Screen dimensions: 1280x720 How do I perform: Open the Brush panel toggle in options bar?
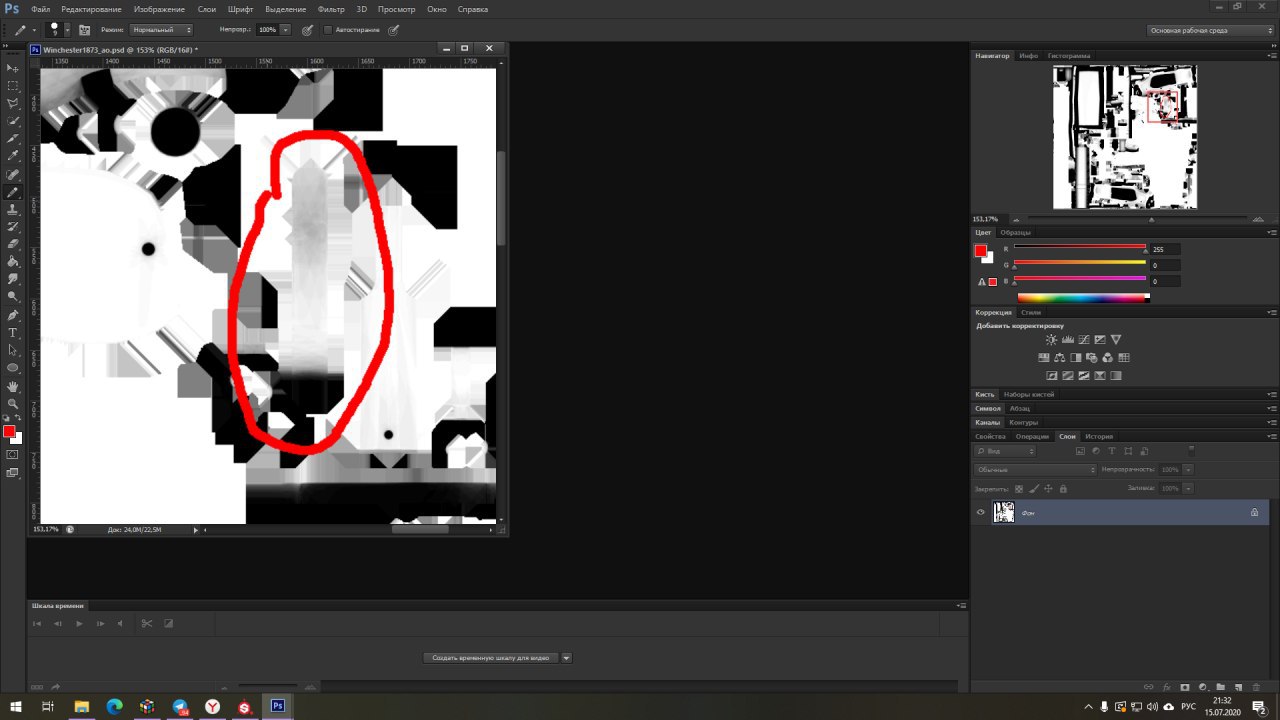click(84, 30)
